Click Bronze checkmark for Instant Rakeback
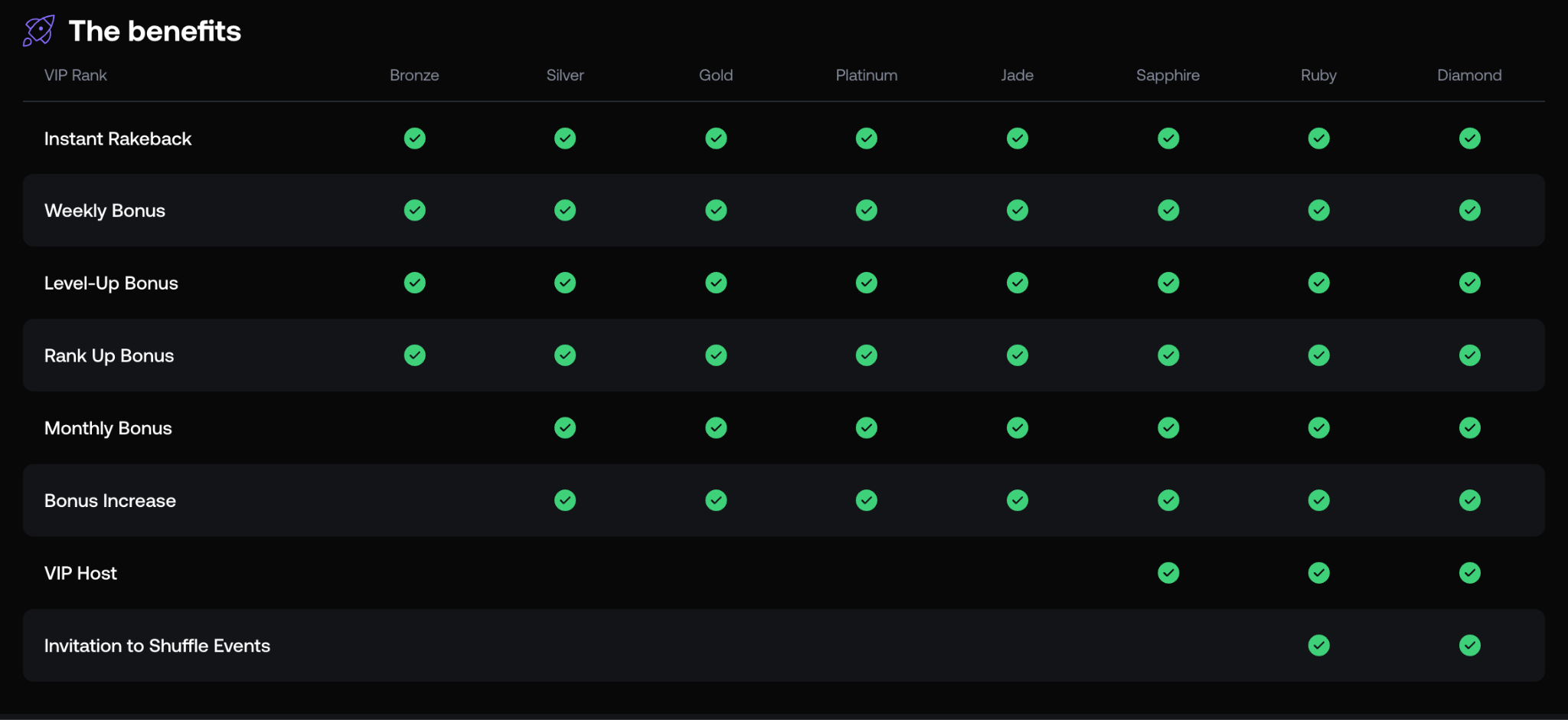1568x720 pixels. 414,139
